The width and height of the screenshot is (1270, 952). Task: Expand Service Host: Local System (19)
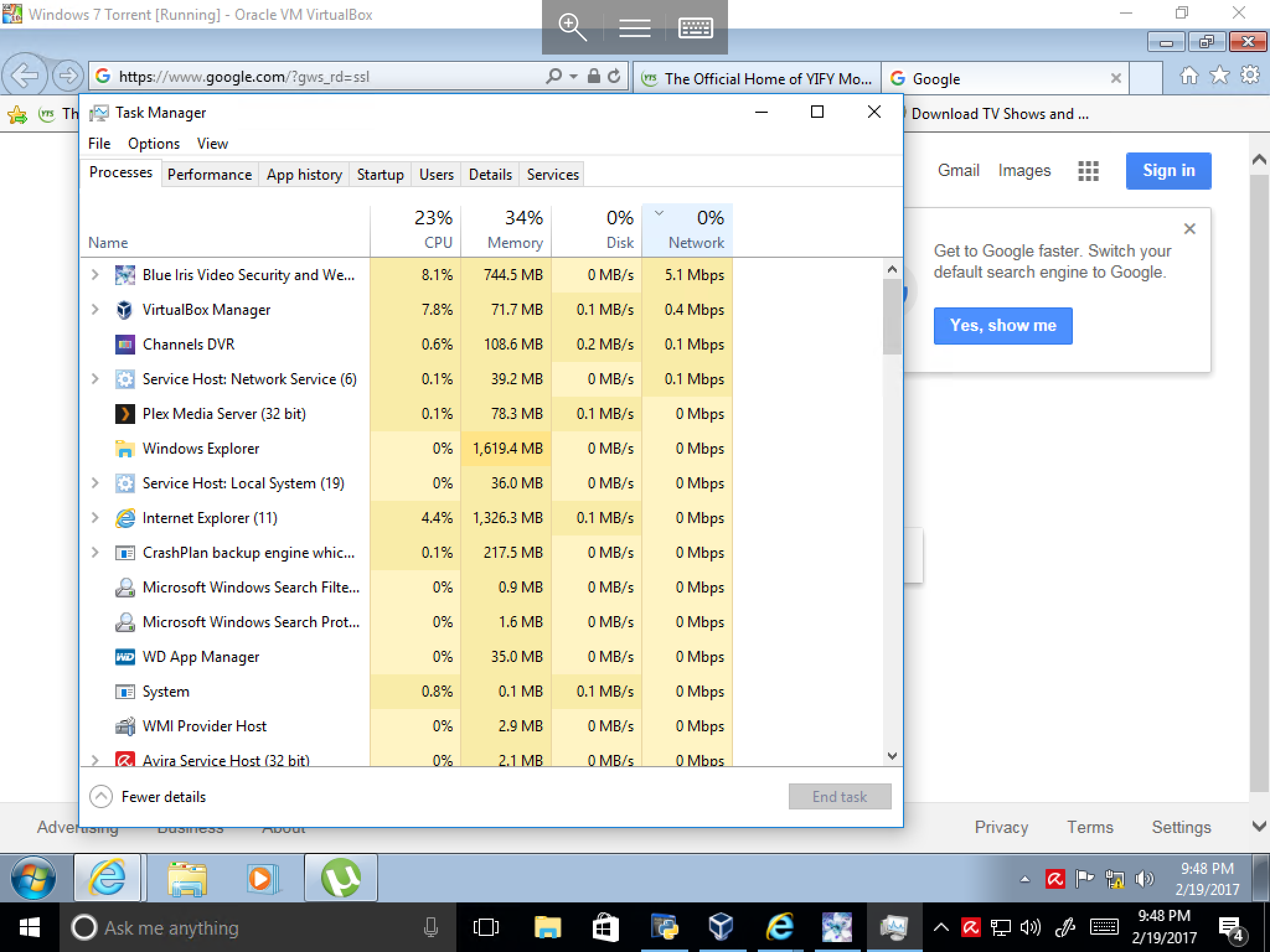coord(95,483)
